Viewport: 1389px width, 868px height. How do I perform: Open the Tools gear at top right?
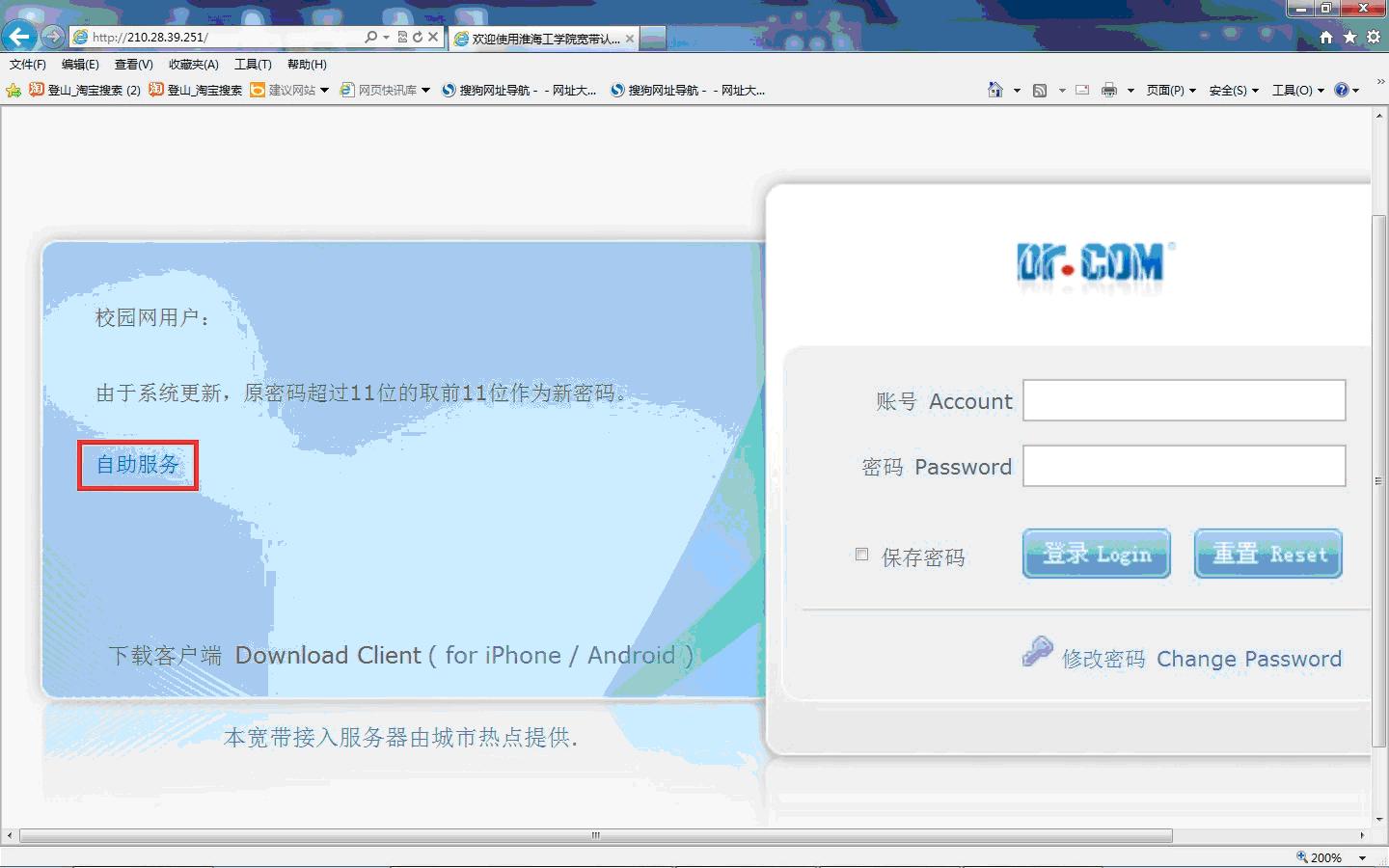[1374, 37]
